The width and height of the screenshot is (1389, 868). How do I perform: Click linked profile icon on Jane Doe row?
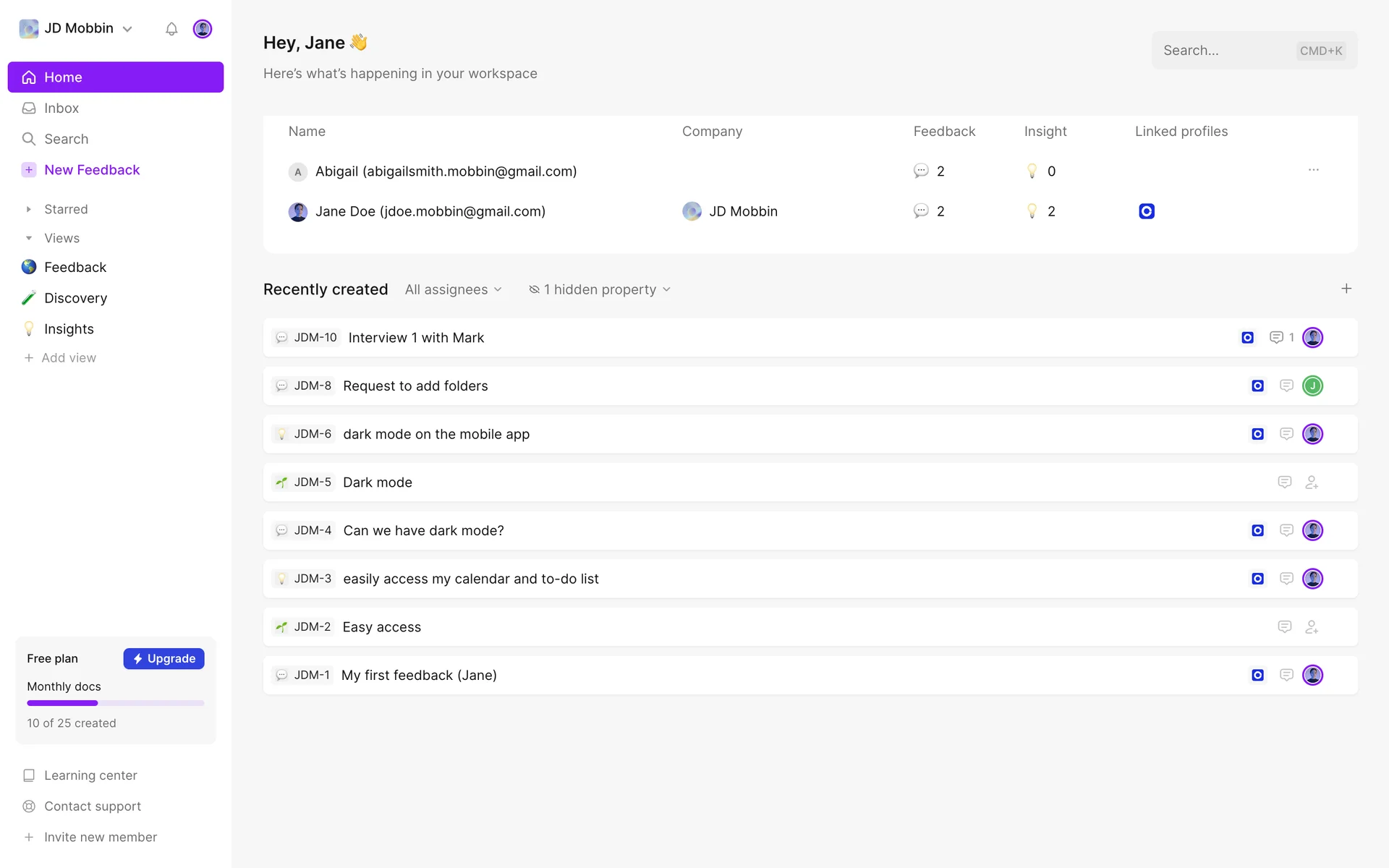coord(1146,211)
